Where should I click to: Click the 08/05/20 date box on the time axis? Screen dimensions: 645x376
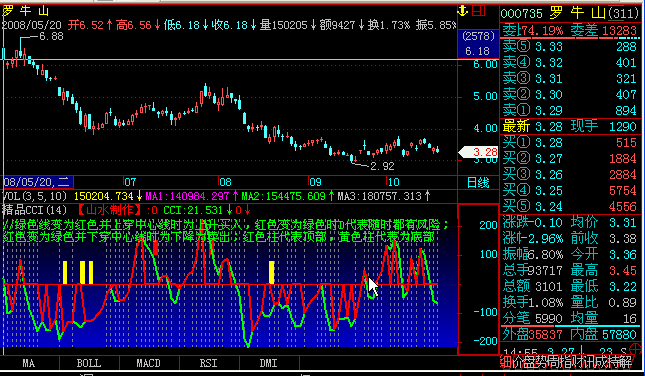click(38, 182)
